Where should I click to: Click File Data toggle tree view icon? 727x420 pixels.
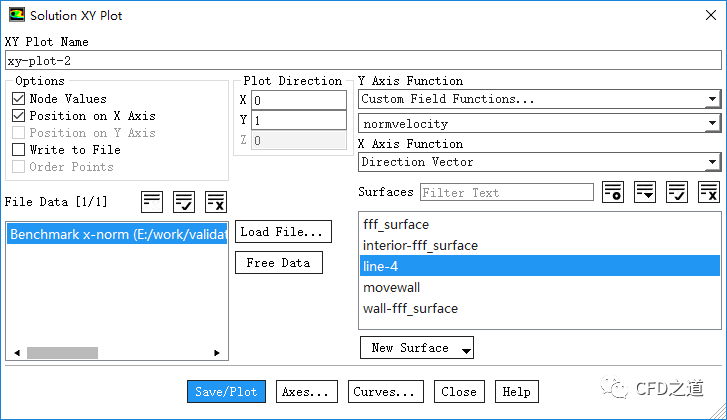(152, 201)
